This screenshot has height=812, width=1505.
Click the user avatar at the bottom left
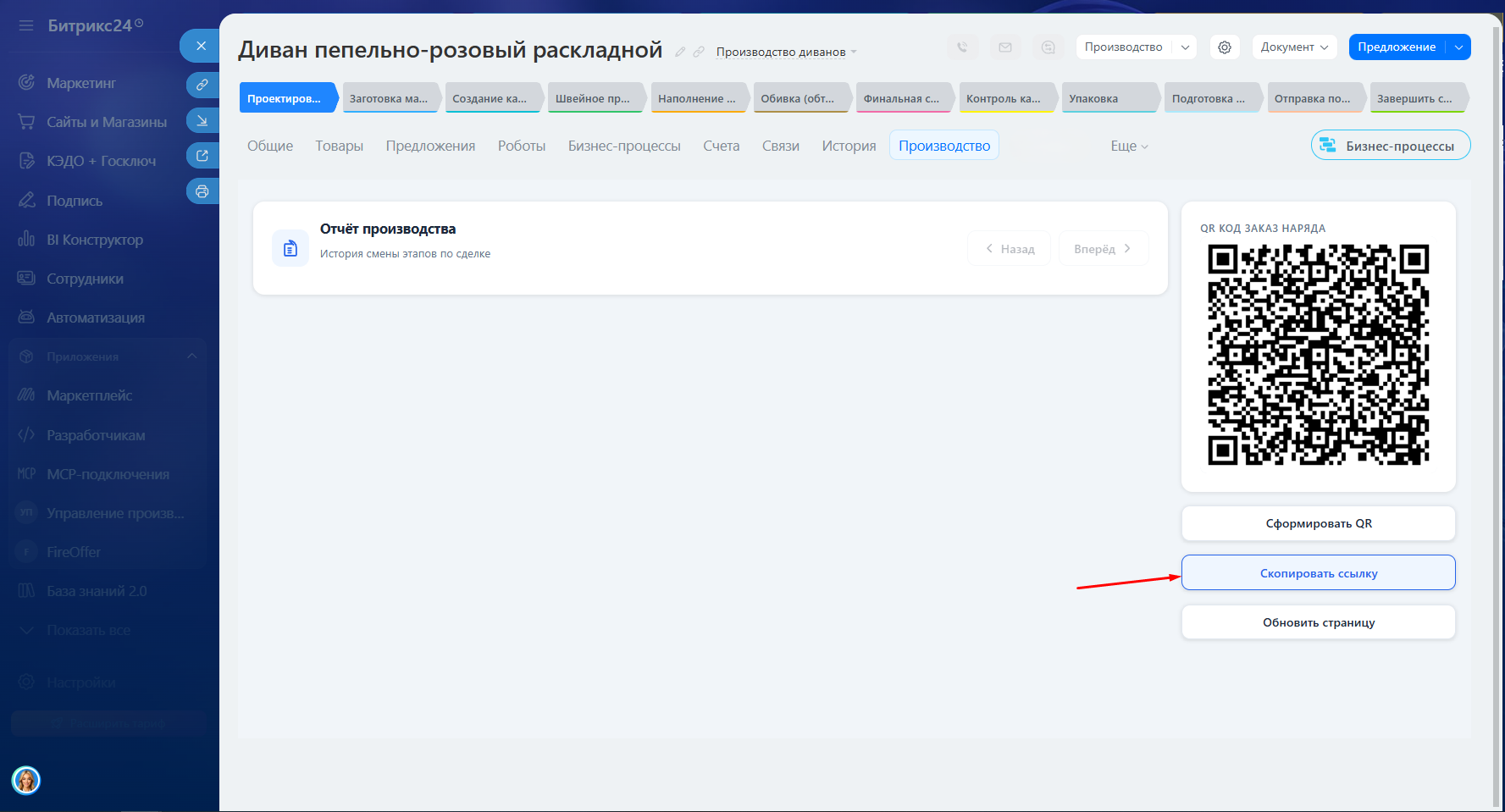[26, 780]
